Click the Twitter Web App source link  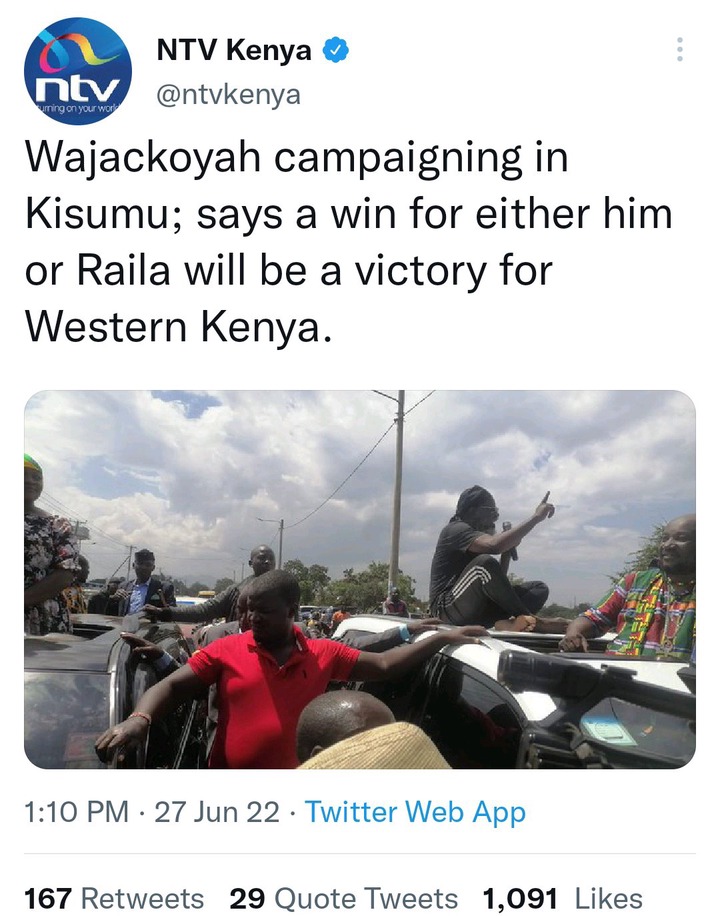coord(416,813)
